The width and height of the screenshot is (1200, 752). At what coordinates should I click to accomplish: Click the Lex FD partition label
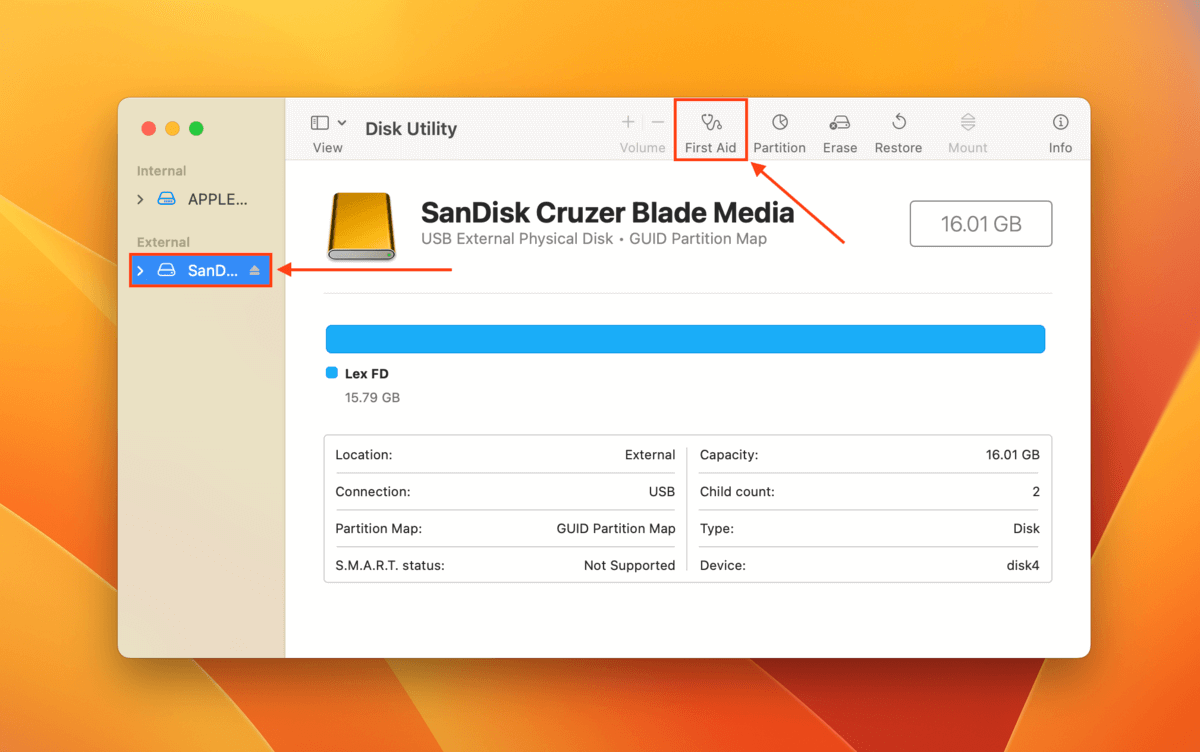point(366,373)
